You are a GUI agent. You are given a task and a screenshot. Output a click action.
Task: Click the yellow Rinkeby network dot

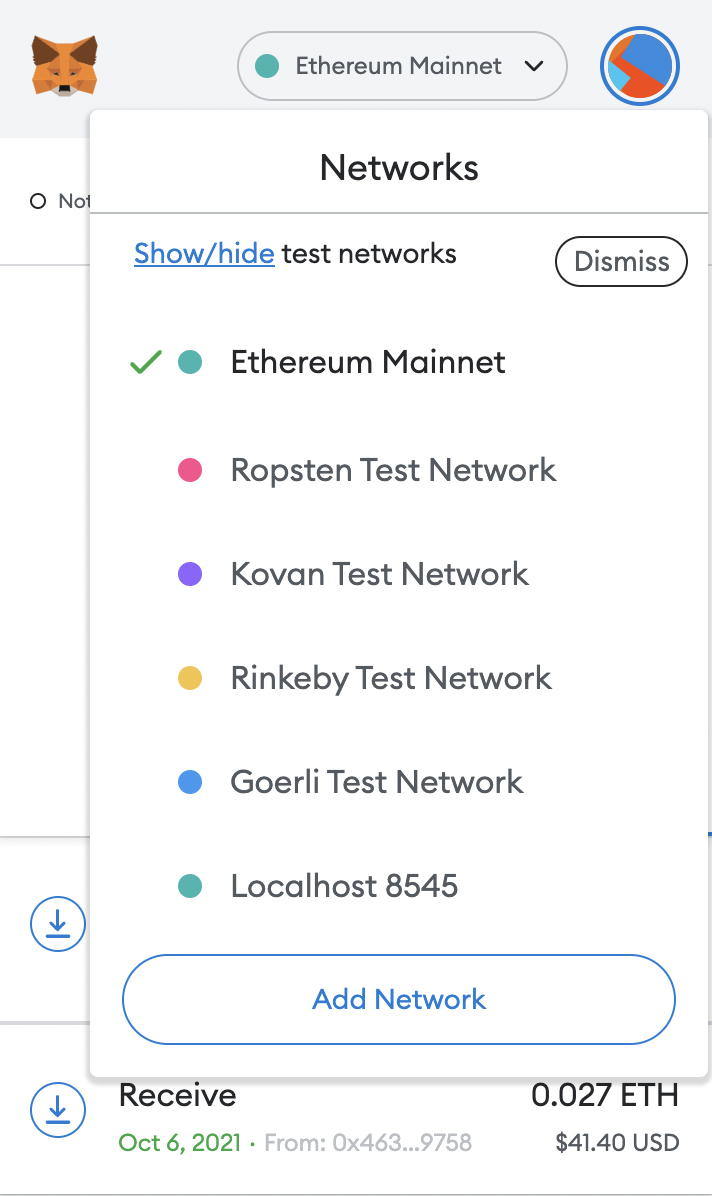190,678
